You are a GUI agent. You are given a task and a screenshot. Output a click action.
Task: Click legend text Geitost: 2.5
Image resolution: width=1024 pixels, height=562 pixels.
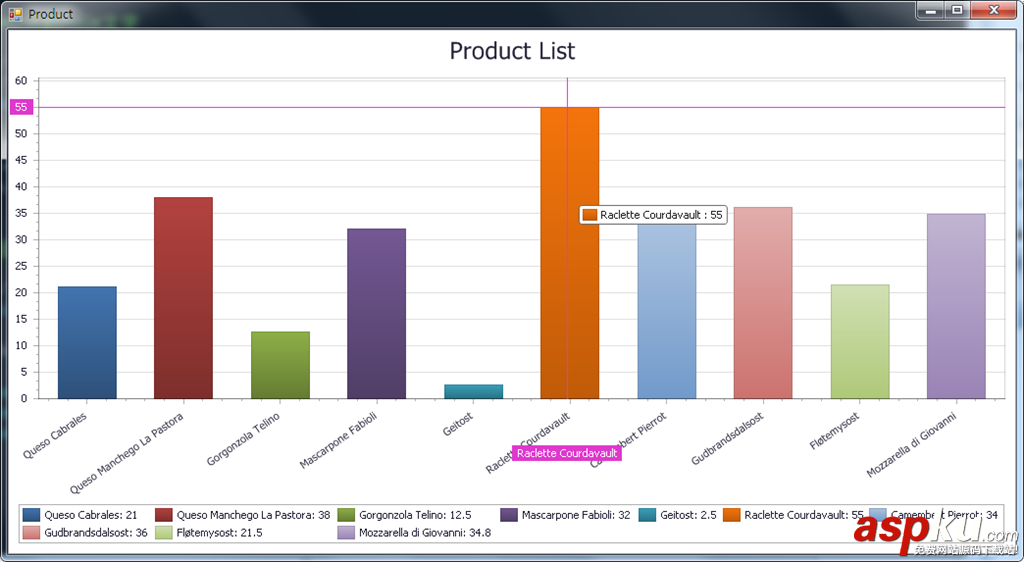pos(688,515)
